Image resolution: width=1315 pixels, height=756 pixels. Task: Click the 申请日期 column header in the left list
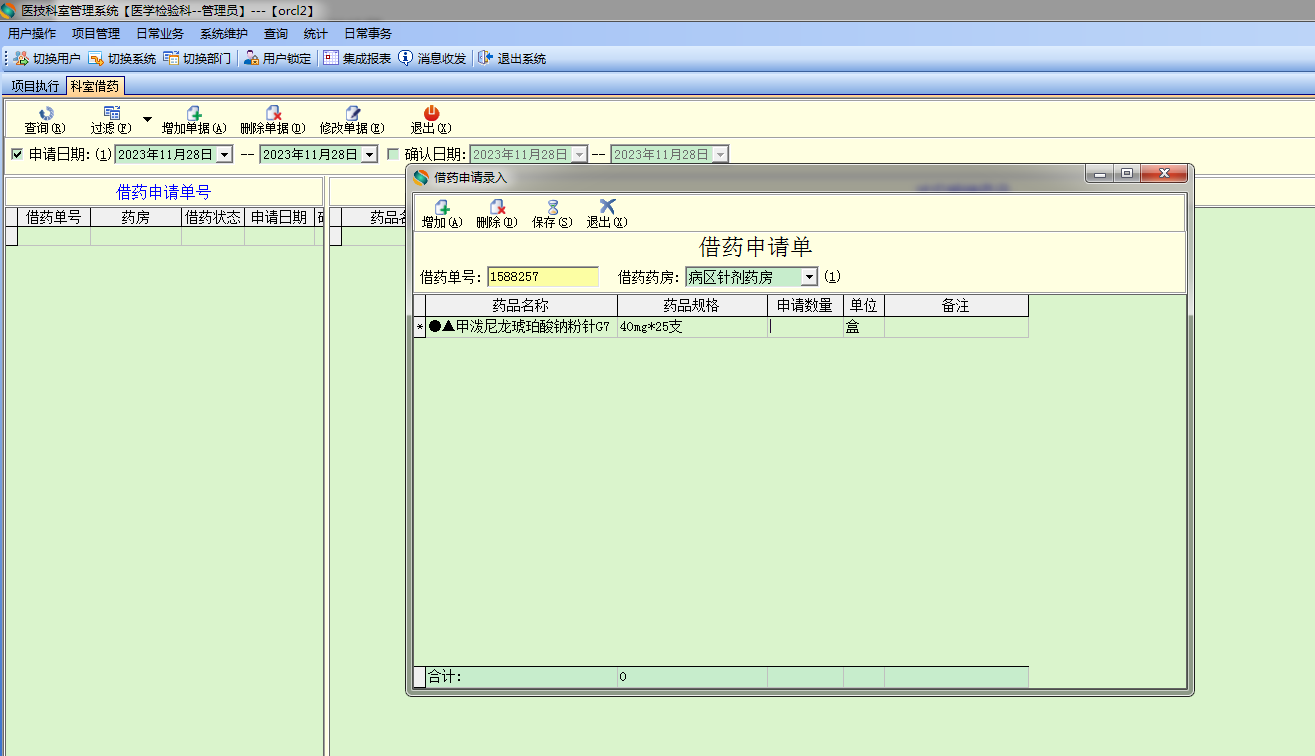[x=279, y=217]
